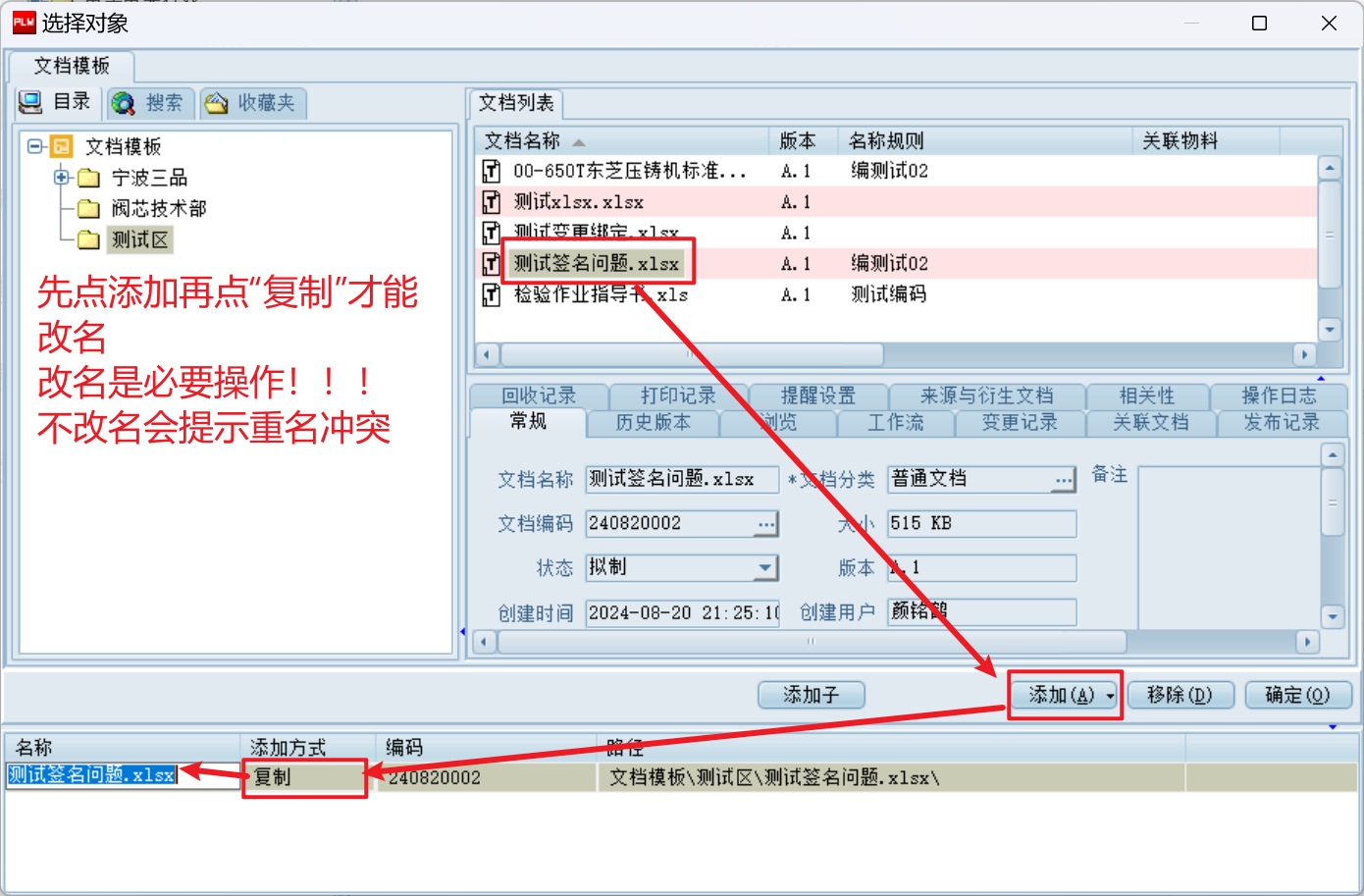The width and height of the screenshot is (1364, 896).
Task: Open the 添加(A) dropdown arrow
Action: (1110, 695)
